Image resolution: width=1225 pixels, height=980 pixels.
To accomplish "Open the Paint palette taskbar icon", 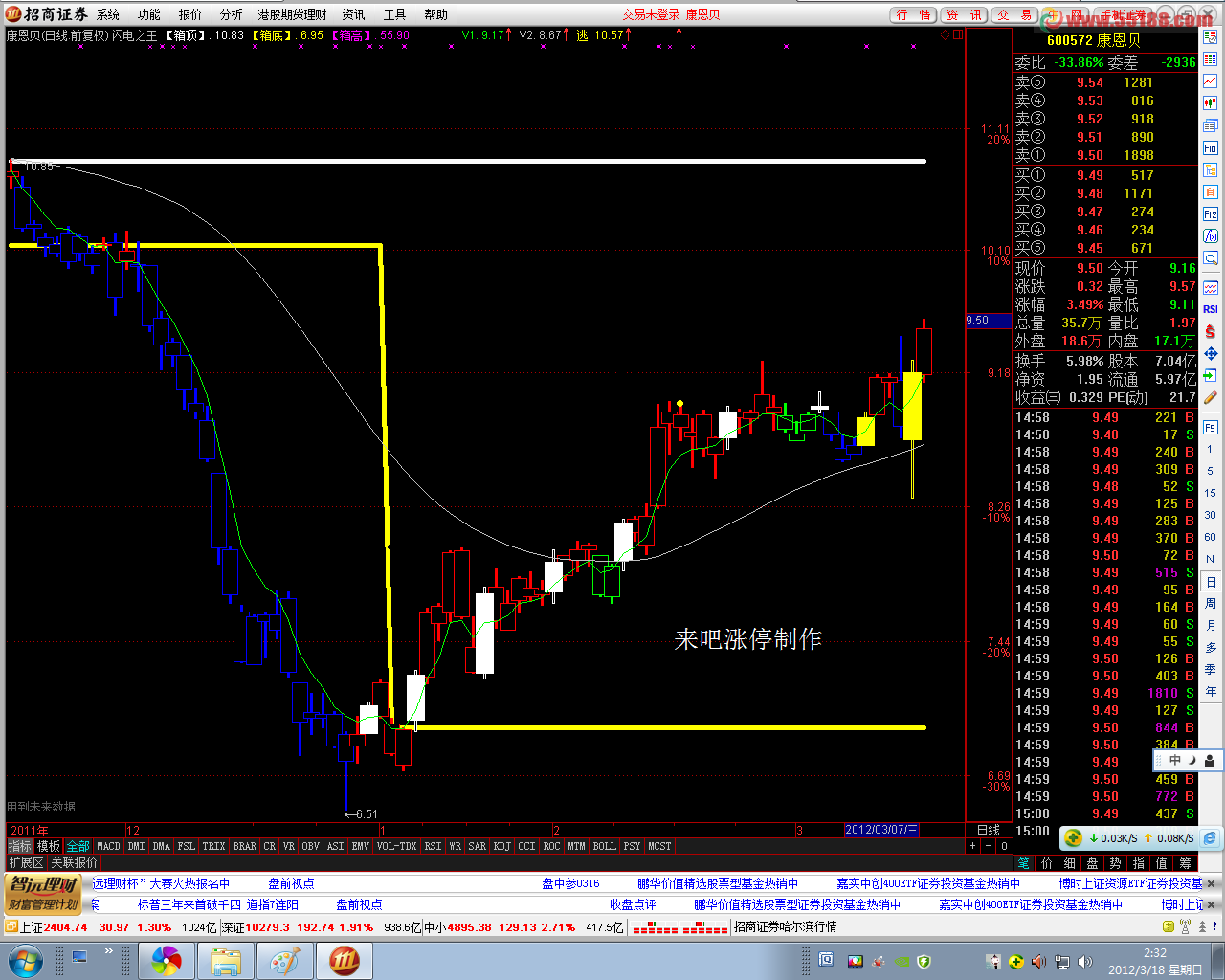I will click(x=284, y=961).
